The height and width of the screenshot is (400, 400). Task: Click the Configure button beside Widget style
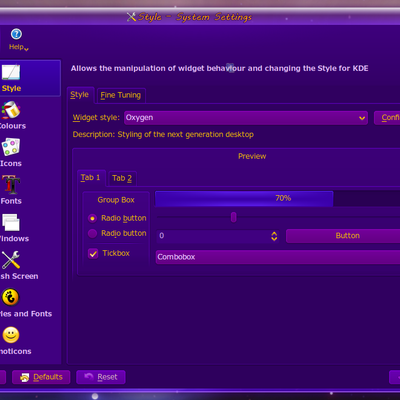(387, 118)
